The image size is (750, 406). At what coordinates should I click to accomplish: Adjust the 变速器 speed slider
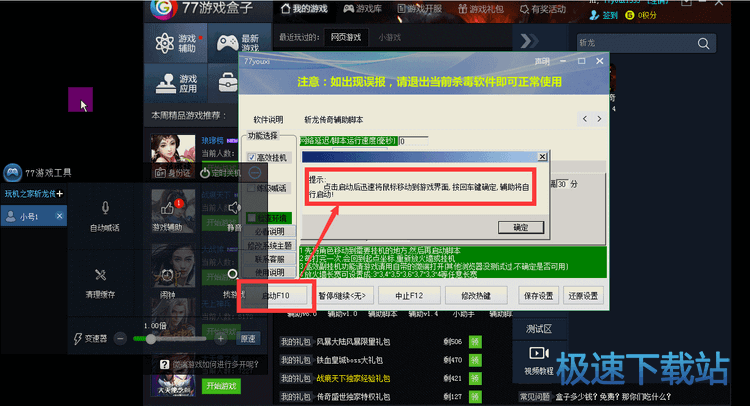point(152,339)
